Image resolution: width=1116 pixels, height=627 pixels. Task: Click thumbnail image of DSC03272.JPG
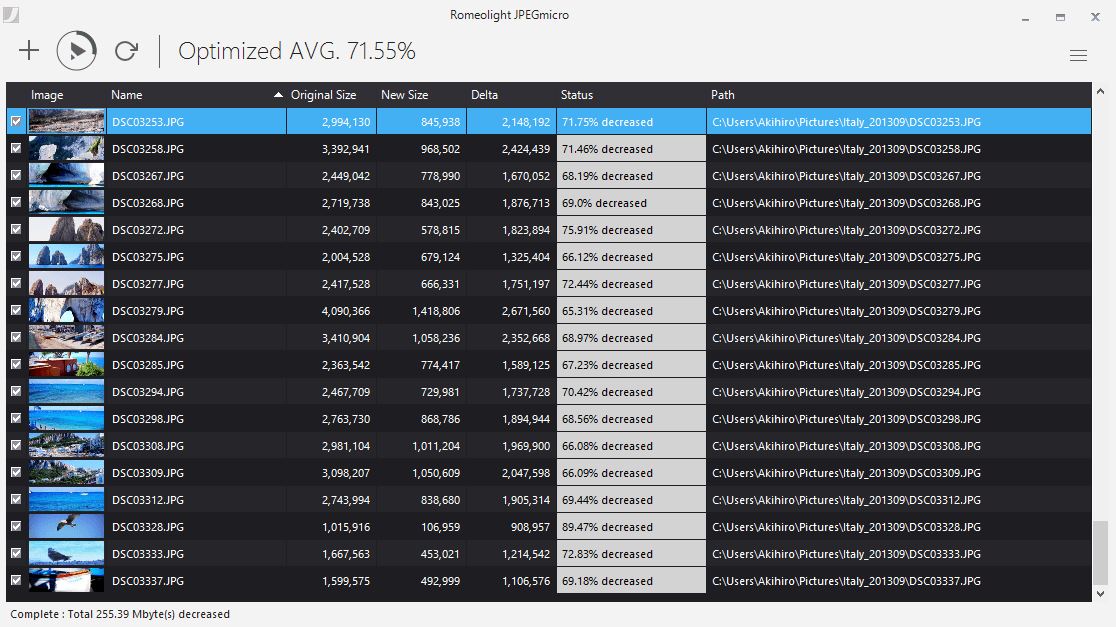click(x=67, y=230)
